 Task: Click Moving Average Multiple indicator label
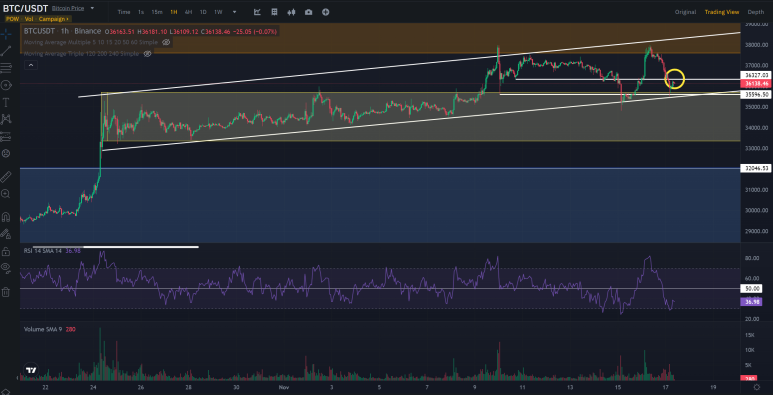pos(92,42)
